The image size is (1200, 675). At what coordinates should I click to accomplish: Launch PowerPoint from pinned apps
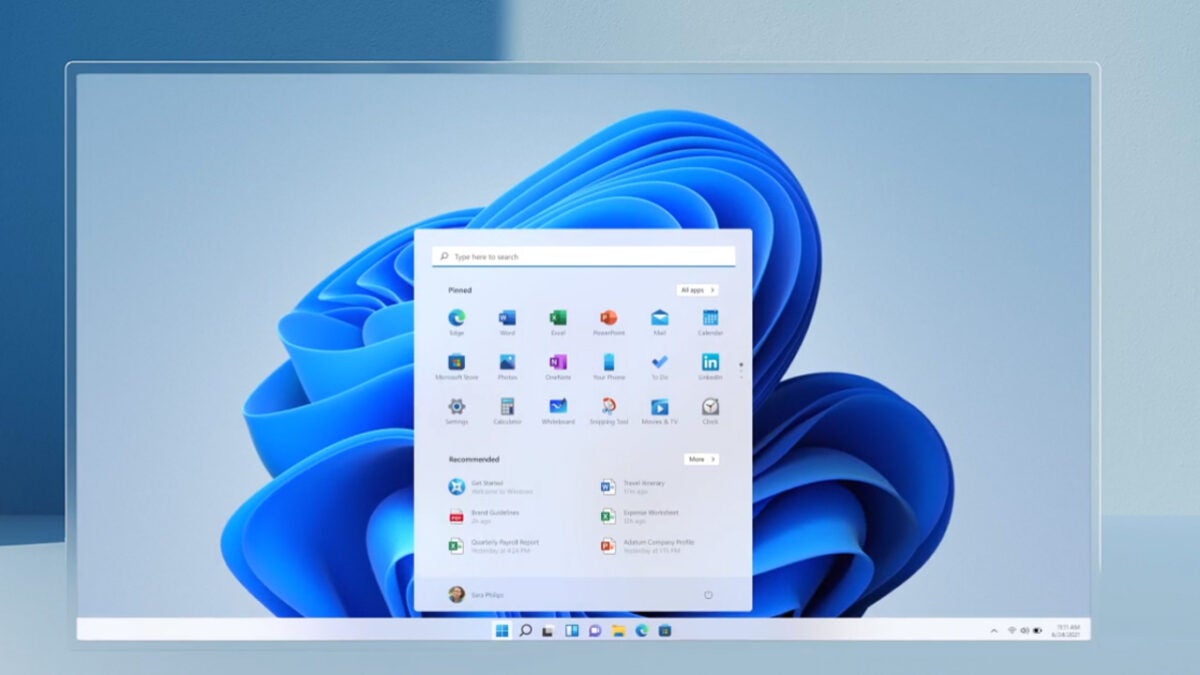608,322
